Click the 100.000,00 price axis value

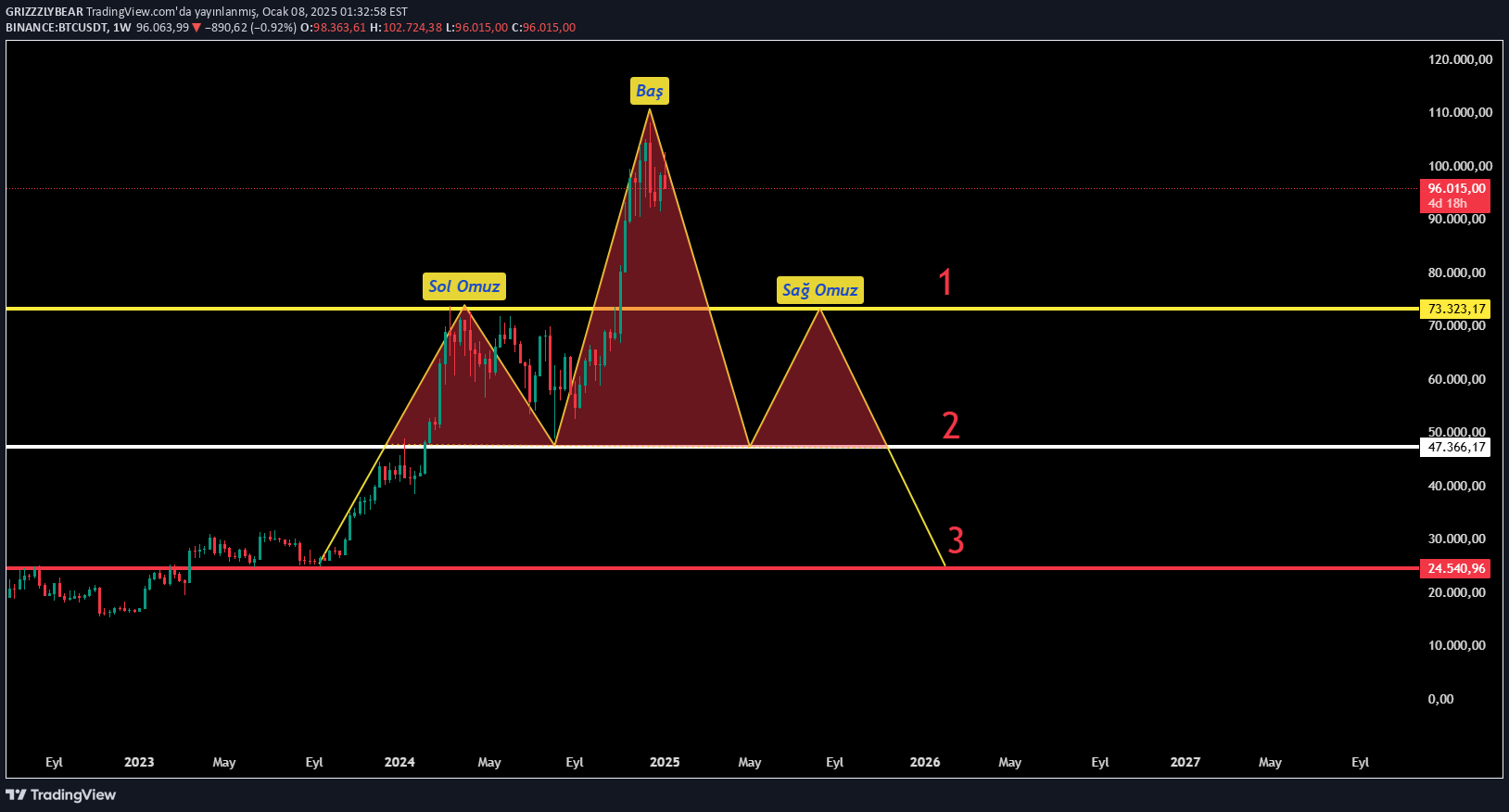(x=1461, y=166)
